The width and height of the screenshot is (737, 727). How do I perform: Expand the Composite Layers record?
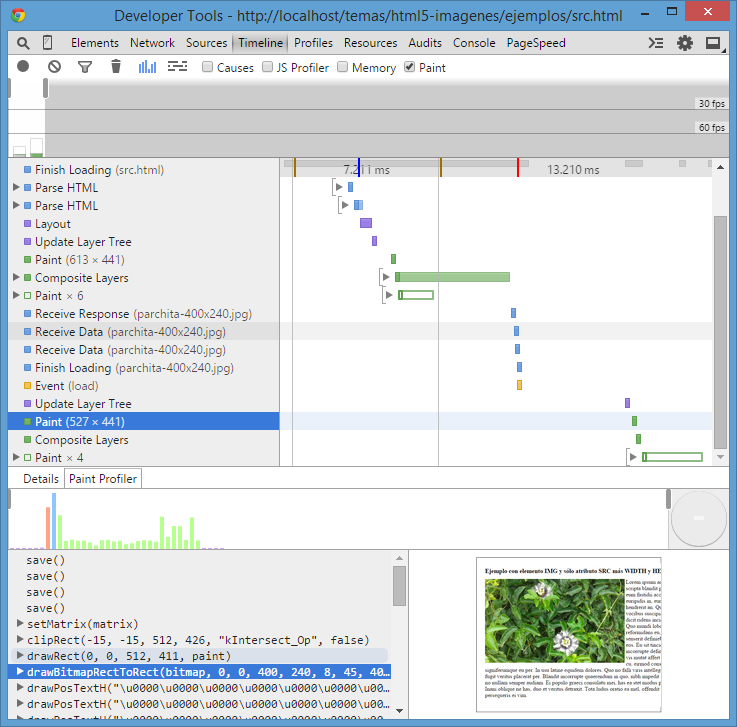[16, 278]
